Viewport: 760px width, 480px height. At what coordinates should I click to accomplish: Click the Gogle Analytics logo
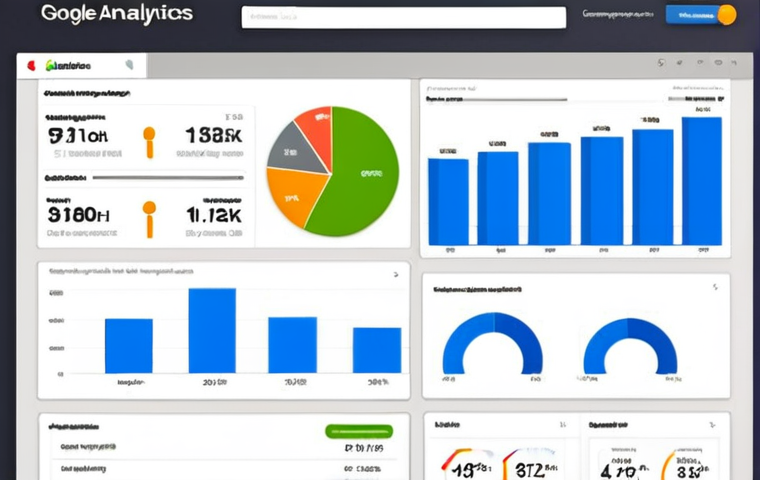pyautogui.click(x=117, y=13)
